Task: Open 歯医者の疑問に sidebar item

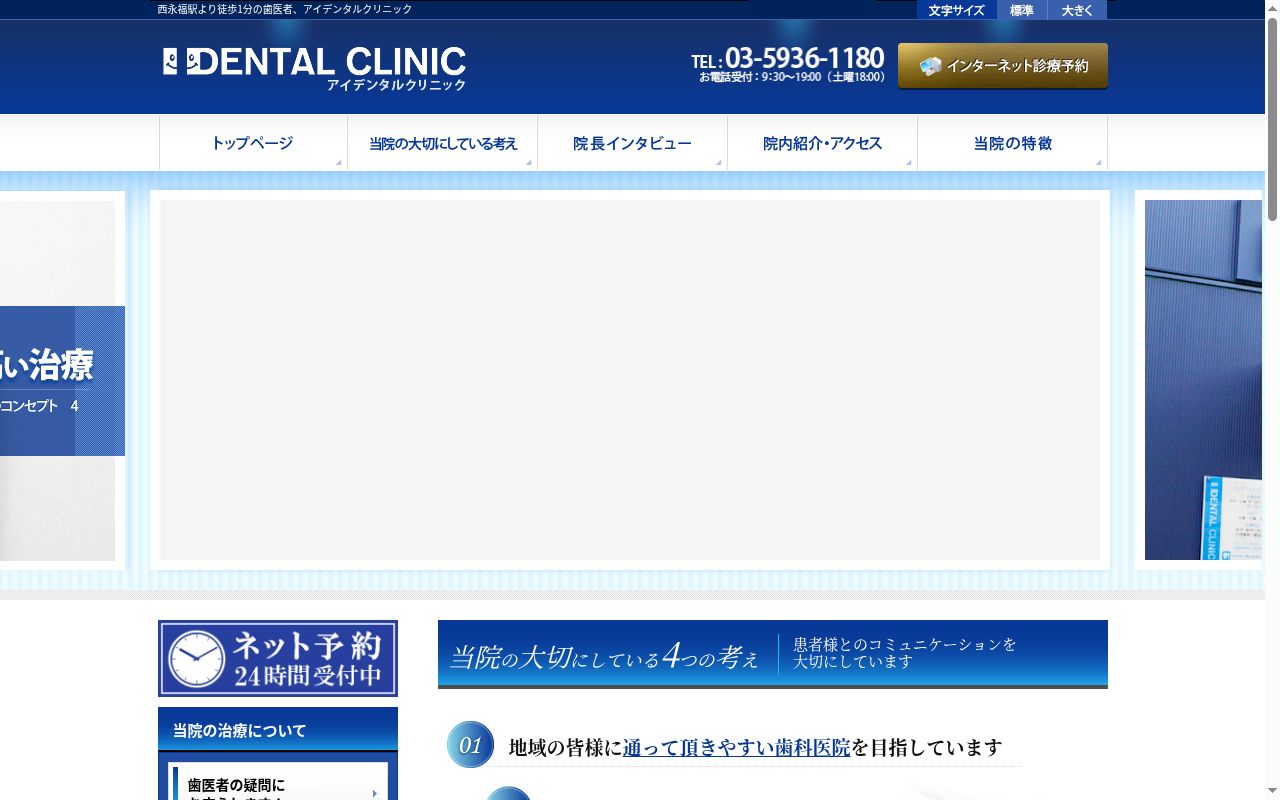Action: (x=279, y=782)
